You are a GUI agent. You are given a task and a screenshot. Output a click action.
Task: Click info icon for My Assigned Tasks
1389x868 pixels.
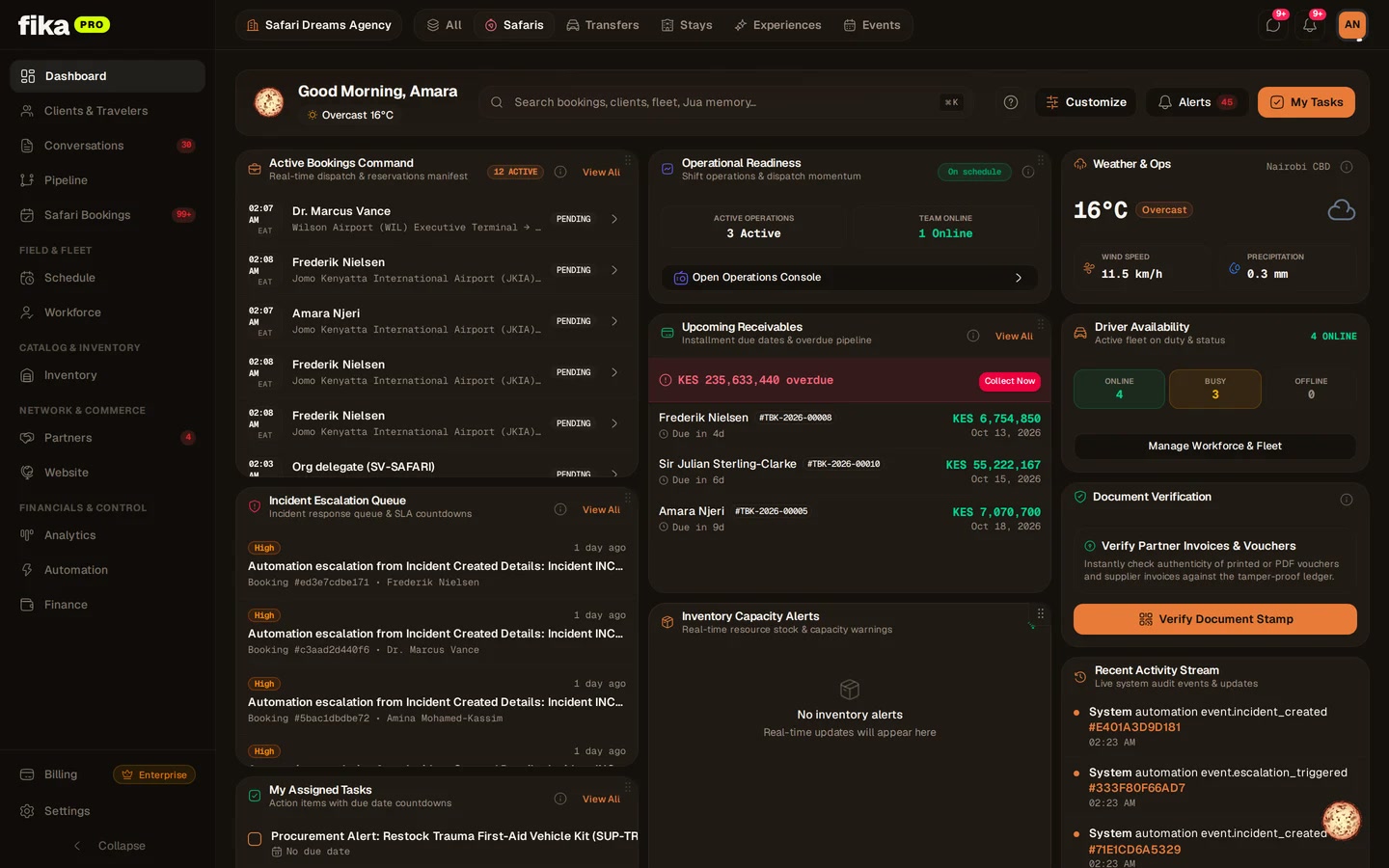560,799
